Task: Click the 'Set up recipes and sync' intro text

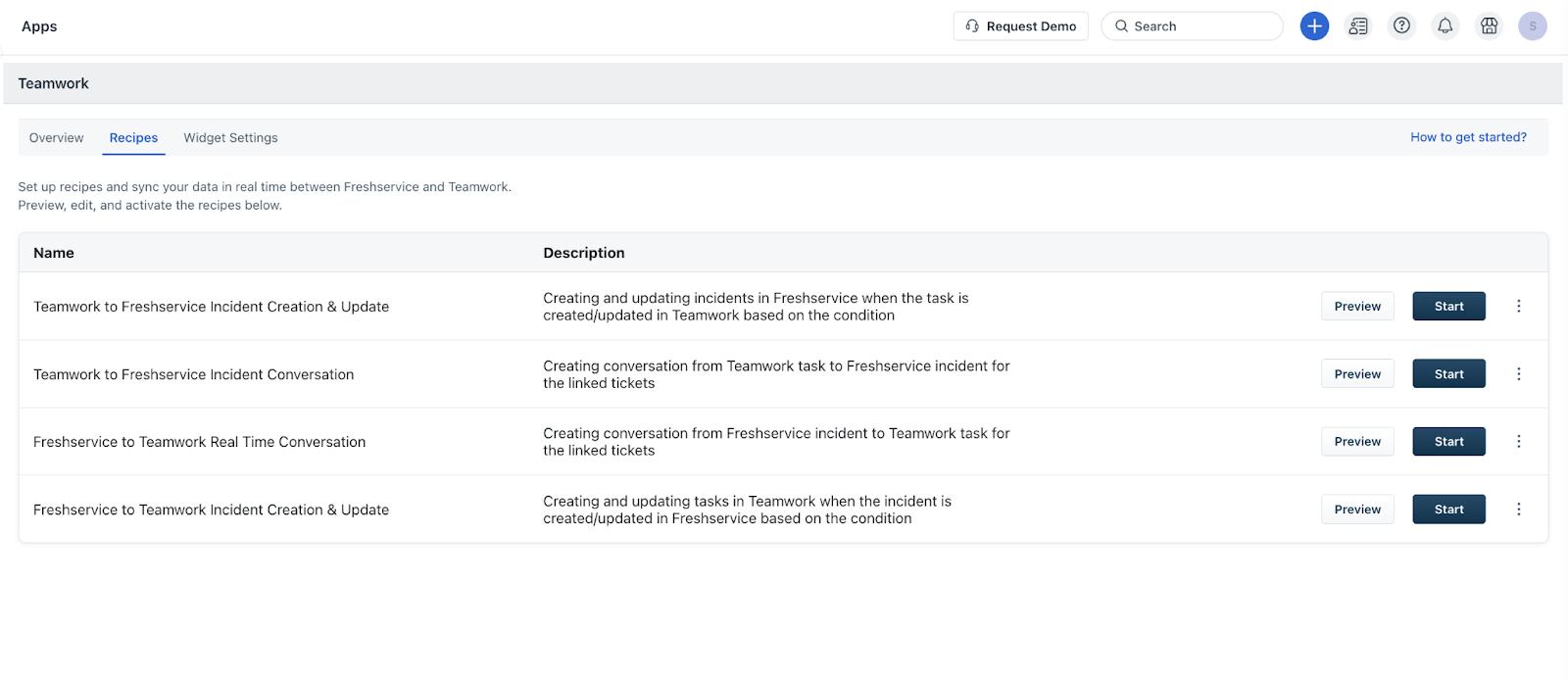Action: 265,196
